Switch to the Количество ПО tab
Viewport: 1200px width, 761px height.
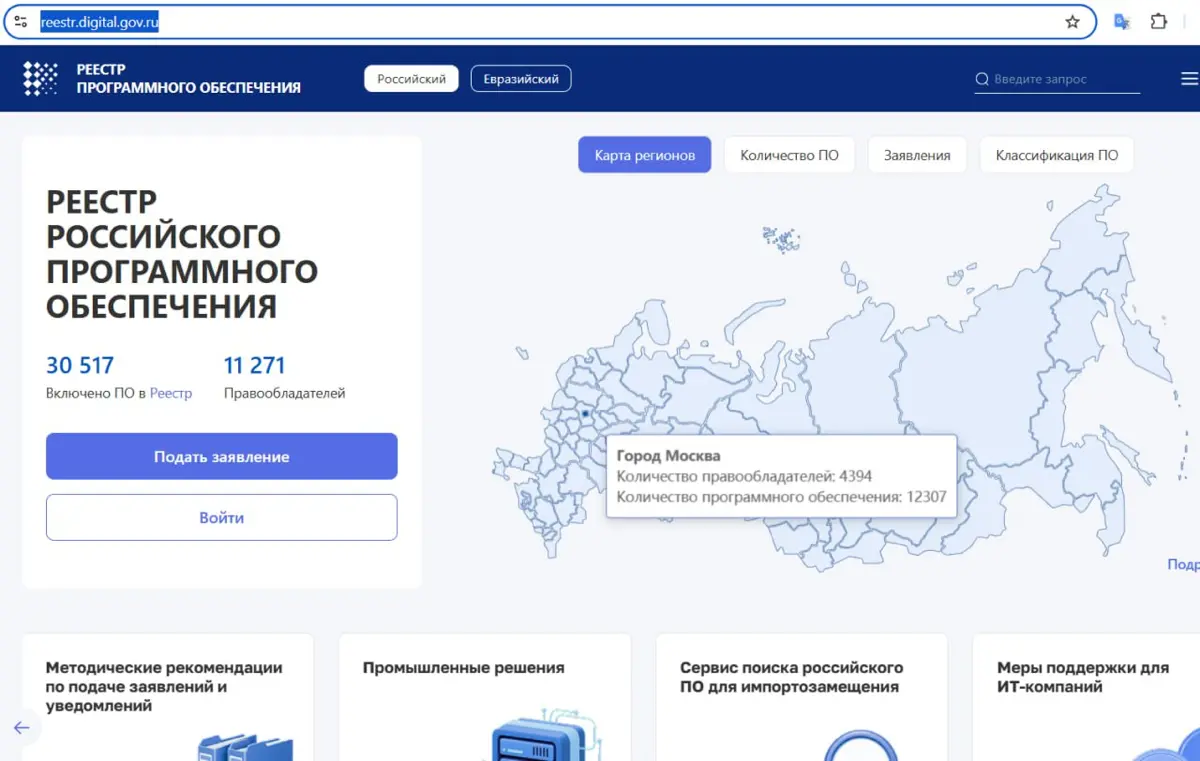tap(789, 155)
